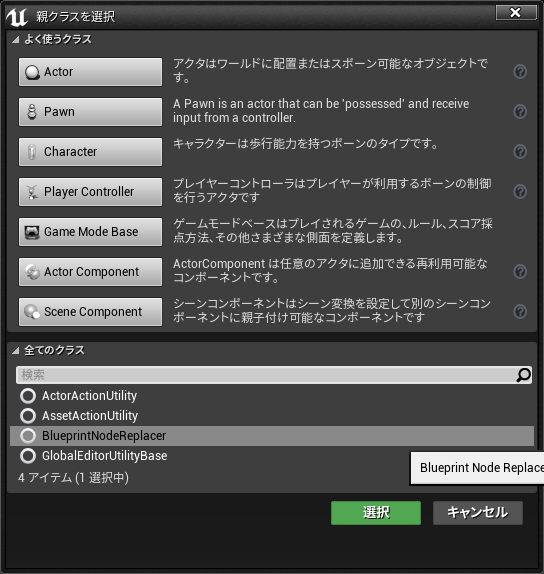Viewport: 544px width, 574px height.
Task: Click the circle icon beside BlueprintNodeReplacer
Action: pyautogui.click(x=28, y=436)
